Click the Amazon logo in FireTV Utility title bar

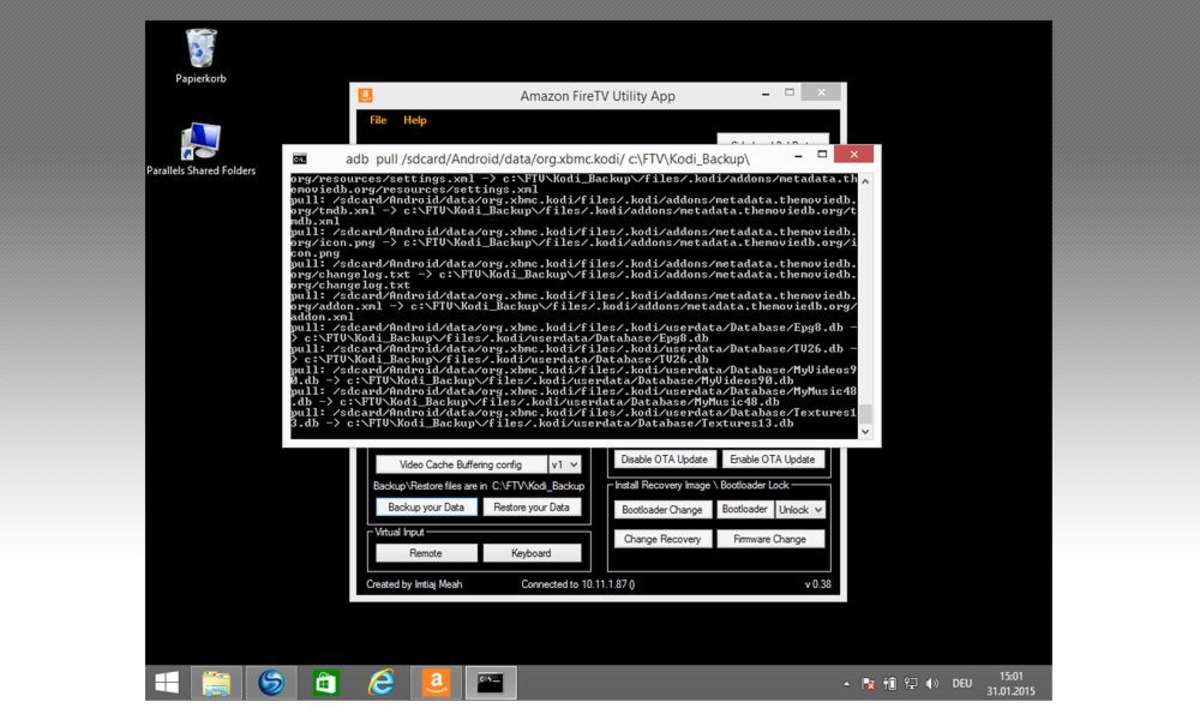(x=366, y=96)
